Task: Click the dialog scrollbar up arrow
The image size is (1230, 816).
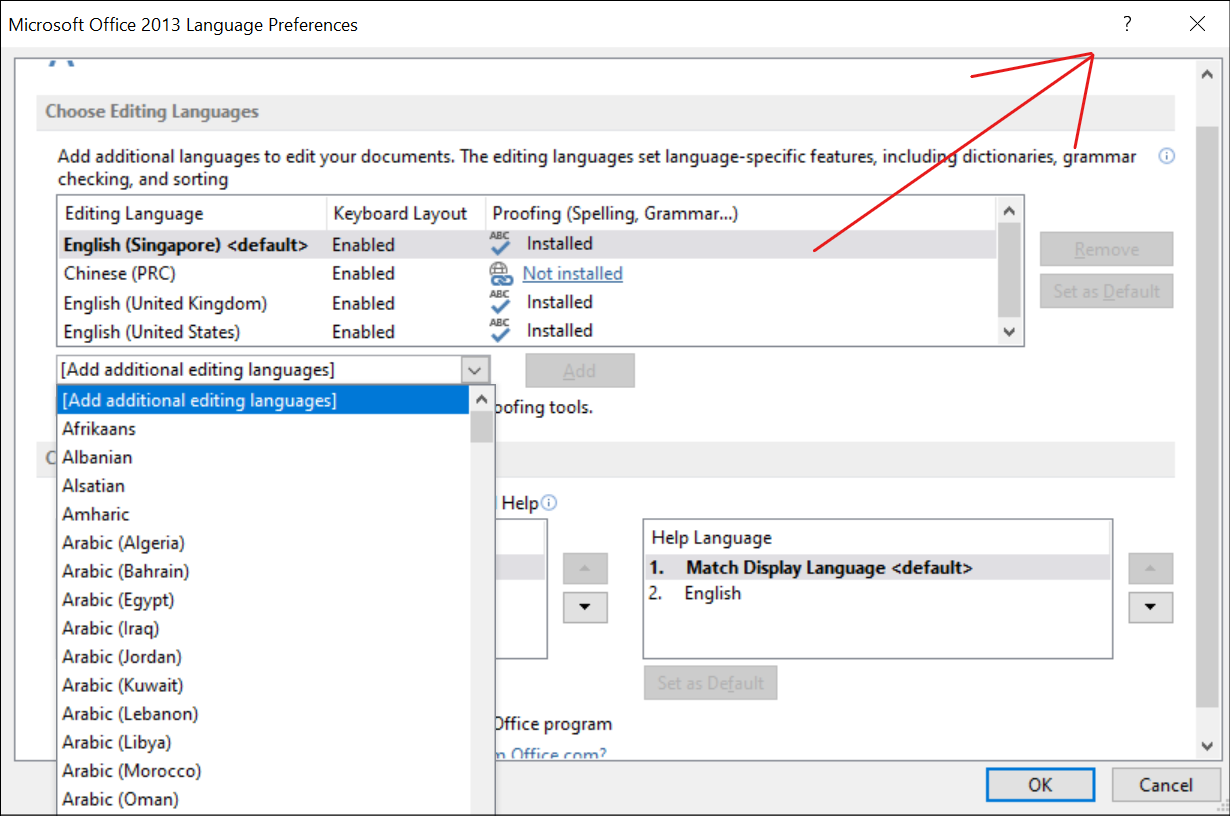Action: (1206, 74)
